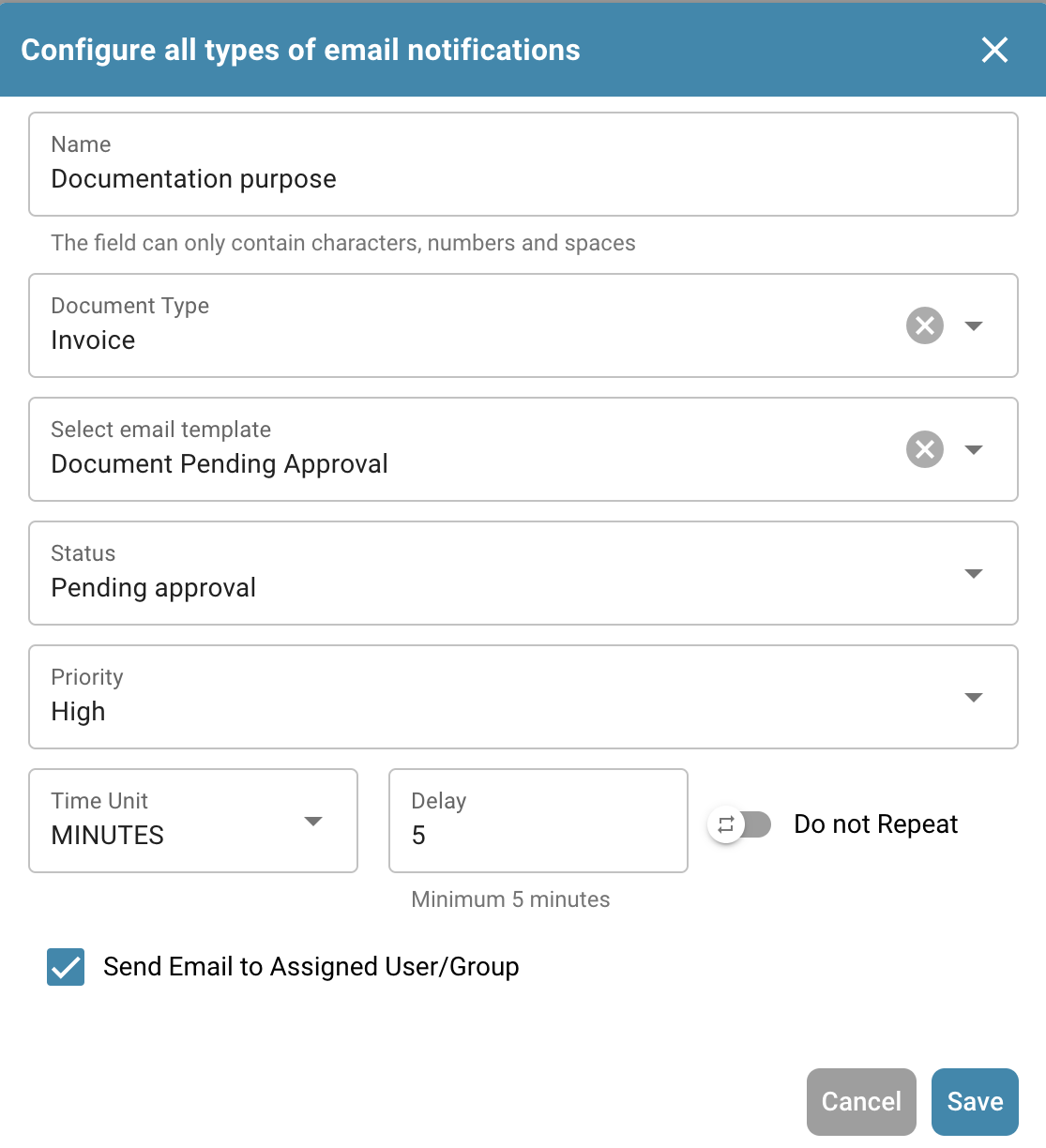
Task: Click the Document Pending Approval template value
Action: (x=220, y=464)
